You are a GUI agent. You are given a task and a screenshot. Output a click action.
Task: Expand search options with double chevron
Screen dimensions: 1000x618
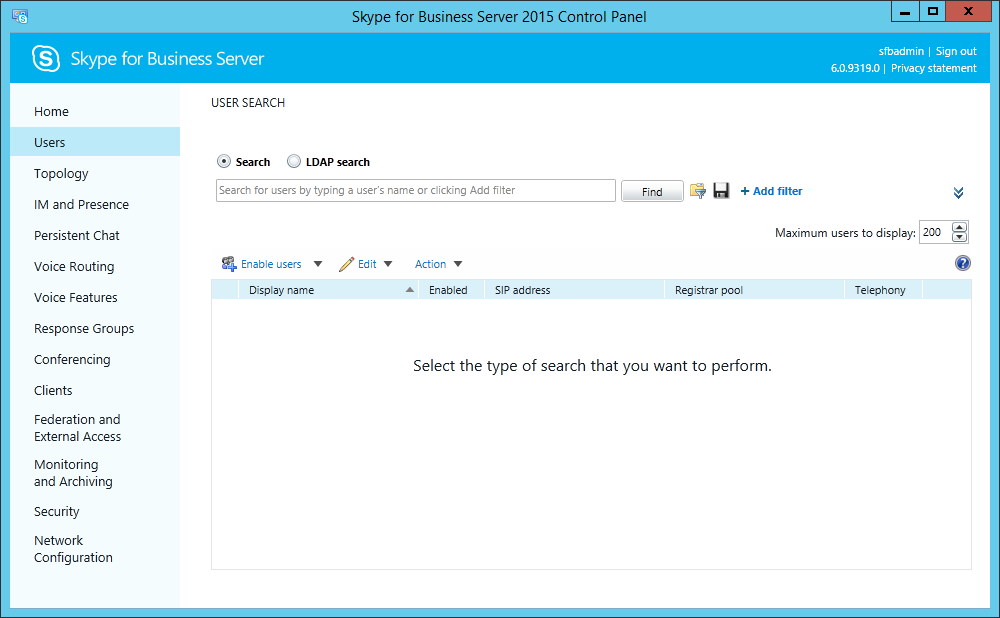(958, 193)
